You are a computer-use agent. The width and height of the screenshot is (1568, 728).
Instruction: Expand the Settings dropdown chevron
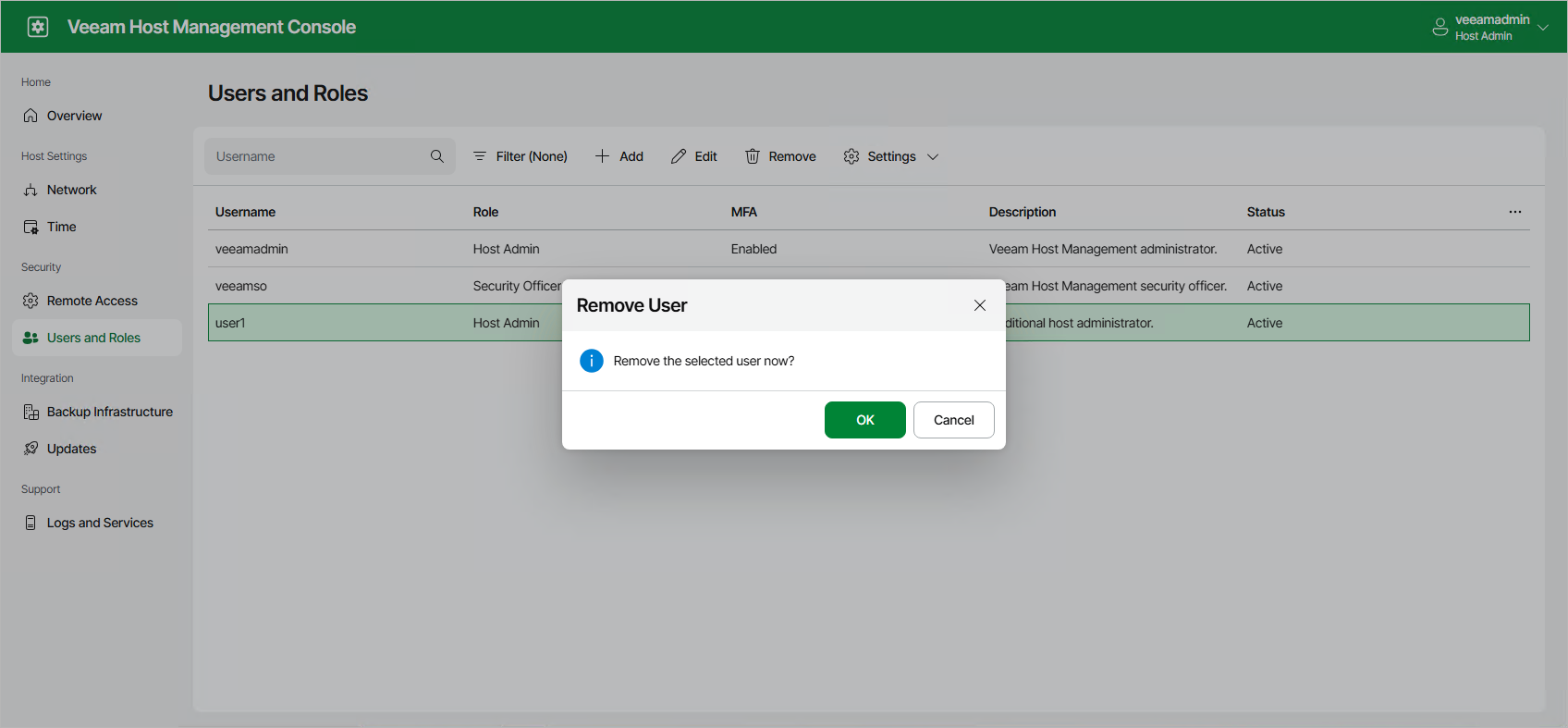[x=933, y=156]
